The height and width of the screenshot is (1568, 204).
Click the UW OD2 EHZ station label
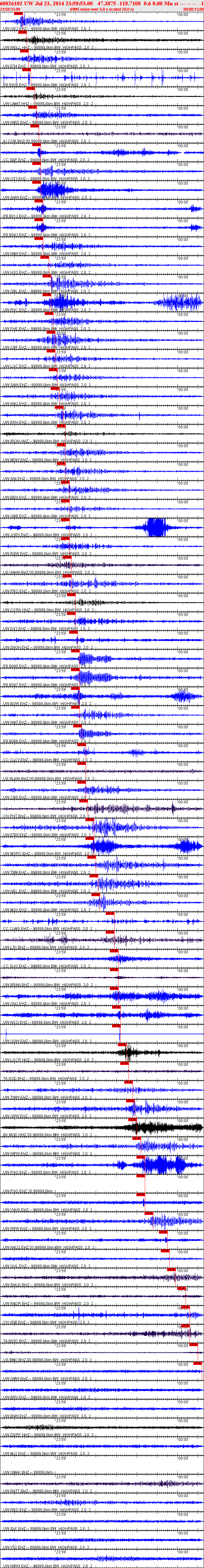pos(48,29)
